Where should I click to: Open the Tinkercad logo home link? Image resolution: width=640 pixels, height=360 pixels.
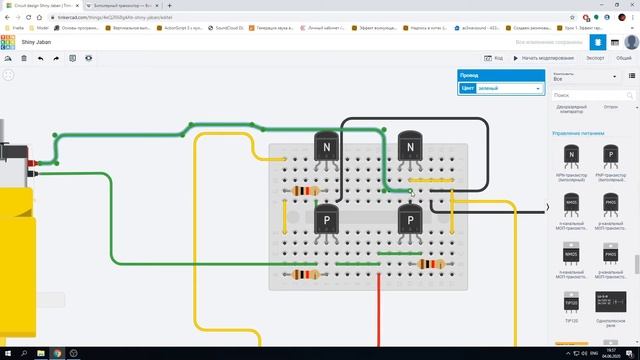point(8,42)
